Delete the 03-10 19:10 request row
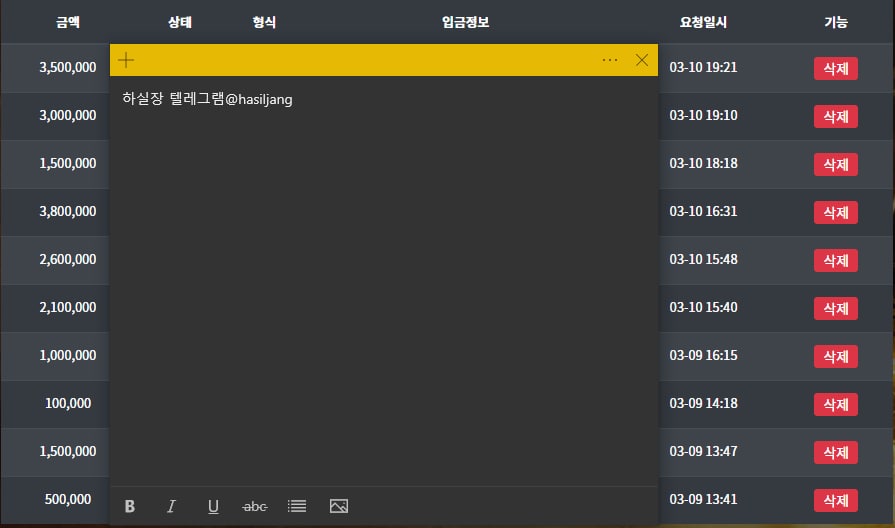 click(836, 116)
